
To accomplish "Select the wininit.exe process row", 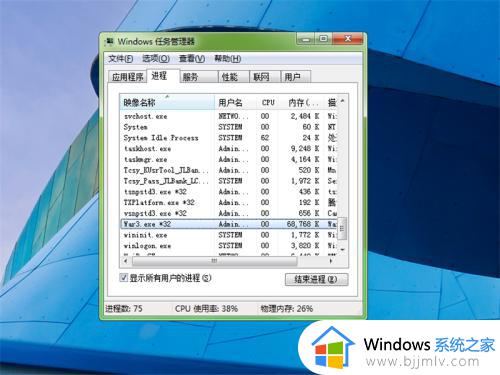I will pos(229,235).
